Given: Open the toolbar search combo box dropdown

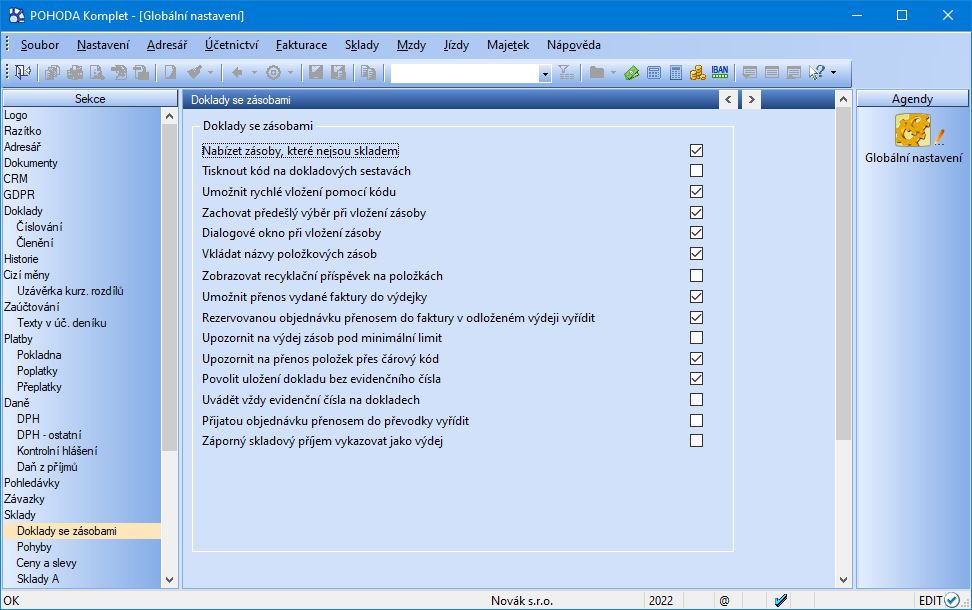Looking at the screenshot, I should point(545,74).
